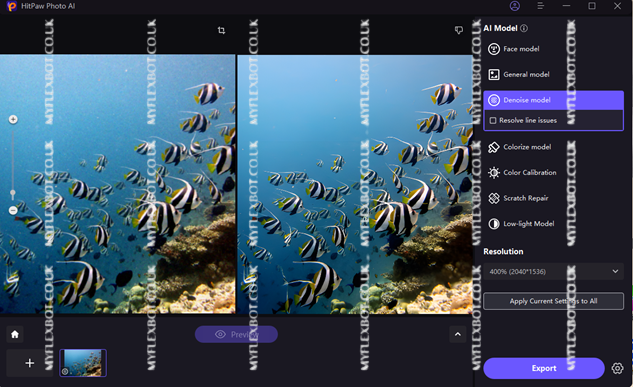Click Apply Current Settings to All
The width and height of the screenshot is (633, 387).
click(553, 301)
